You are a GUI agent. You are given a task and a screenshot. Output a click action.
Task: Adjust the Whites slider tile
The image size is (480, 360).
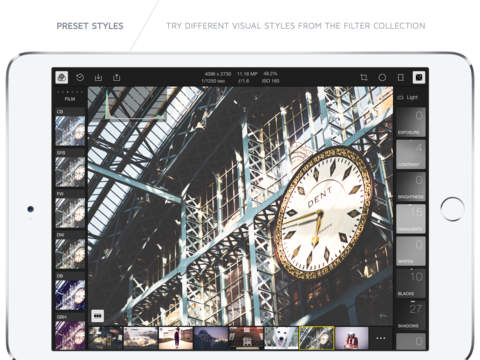tap(411, 251)
